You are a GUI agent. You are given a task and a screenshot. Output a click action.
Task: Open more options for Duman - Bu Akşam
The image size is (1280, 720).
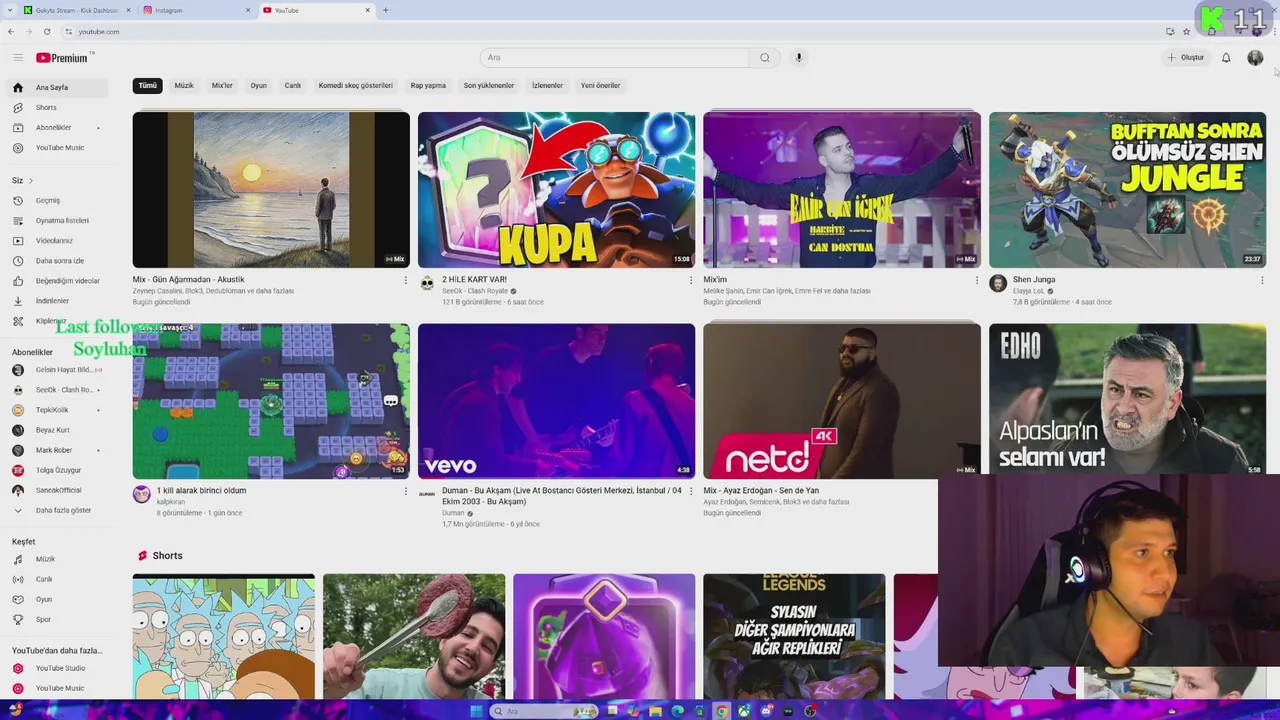690,492
